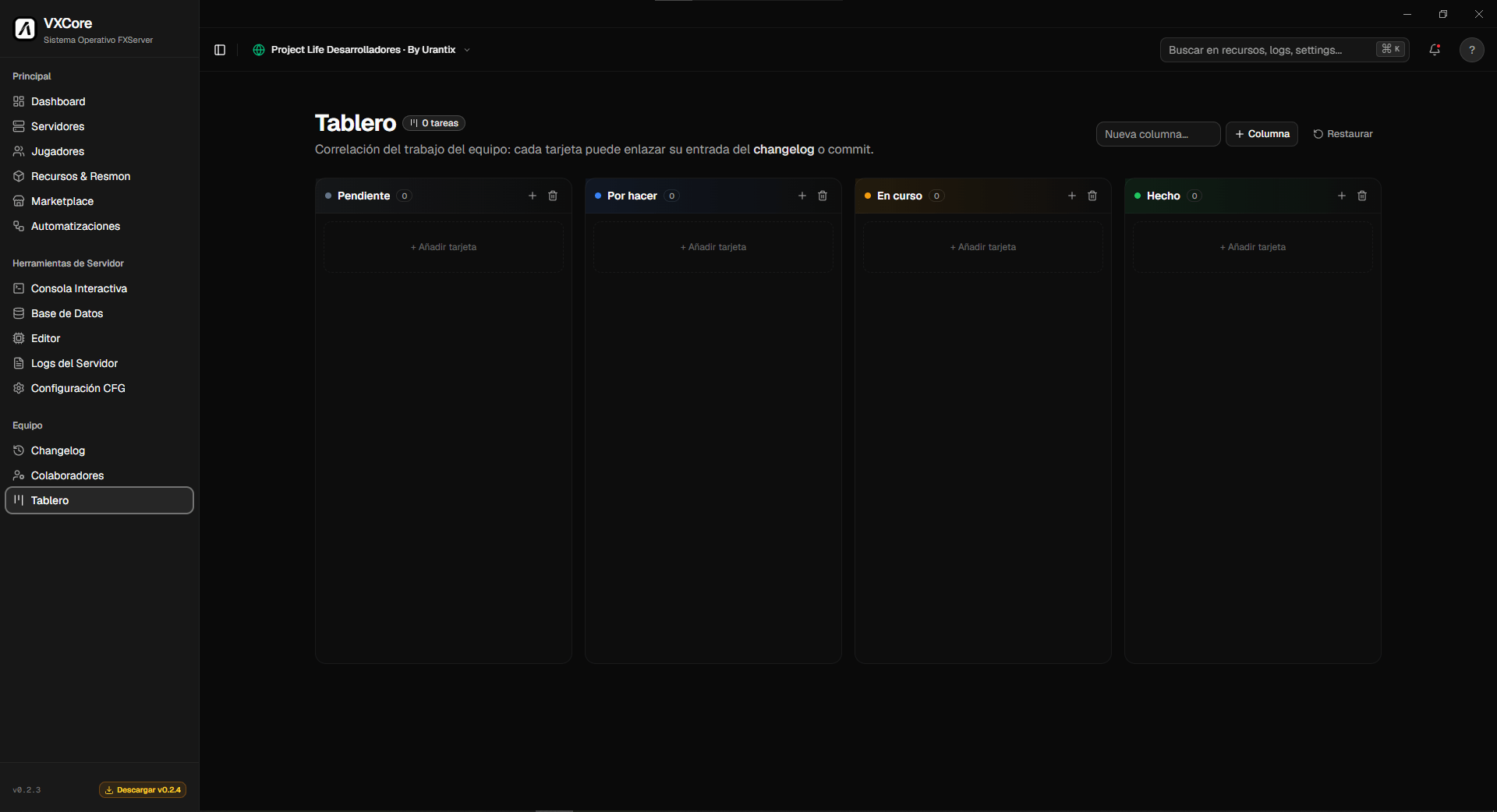
Task: Open Recursos & Resmon
Action: (99, 176)
